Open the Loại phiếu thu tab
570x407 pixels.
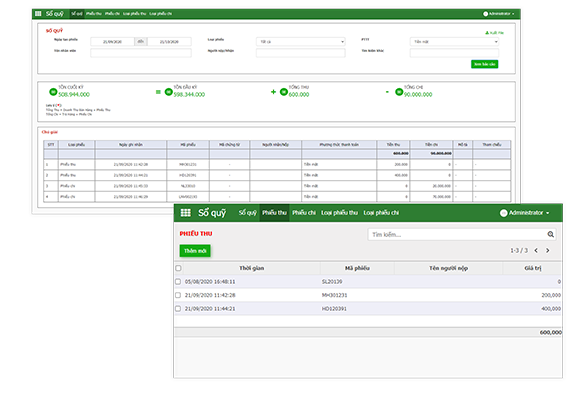point(340,213)
